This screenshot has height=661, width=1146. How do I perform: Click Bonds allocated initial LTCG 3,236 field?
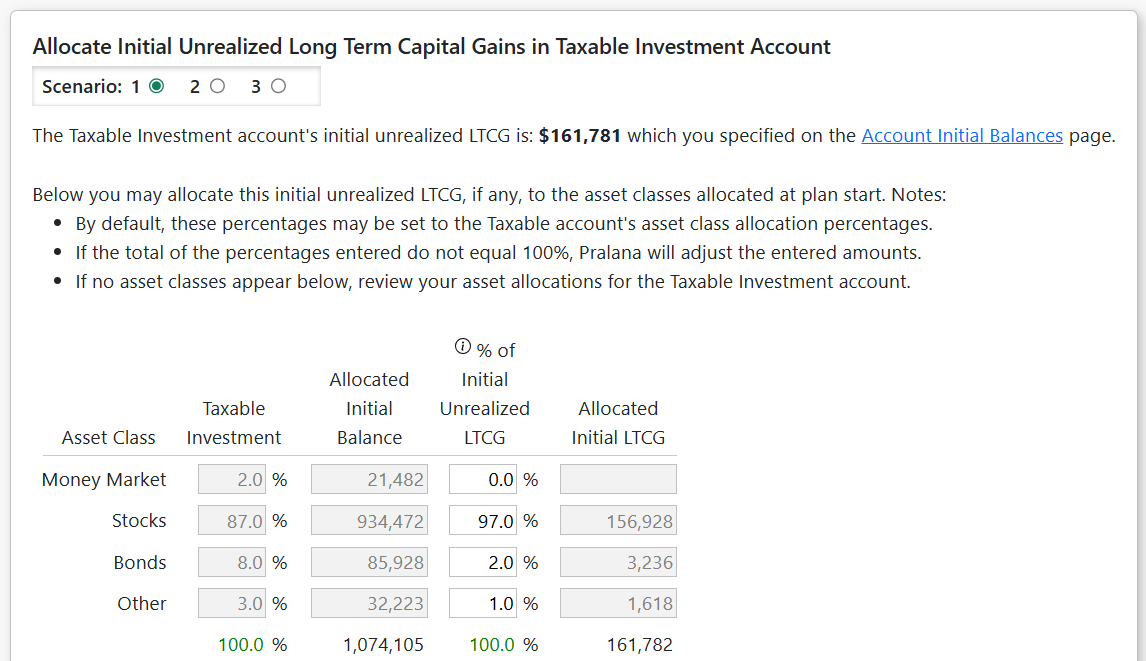pos(618,563)
